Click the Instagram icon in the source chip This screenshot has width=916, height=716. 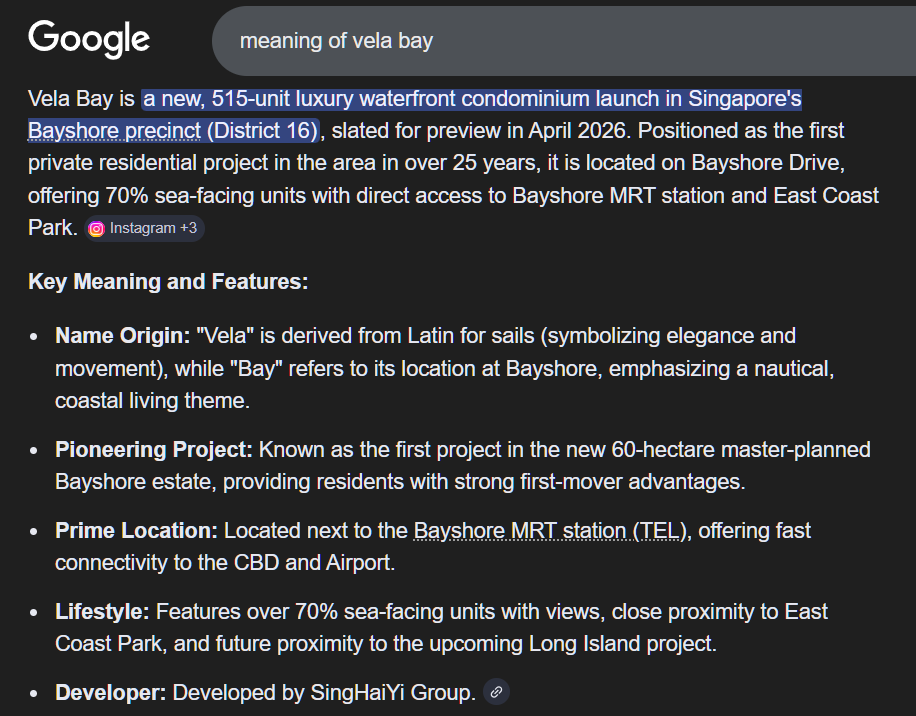click(x=97, y=228)
